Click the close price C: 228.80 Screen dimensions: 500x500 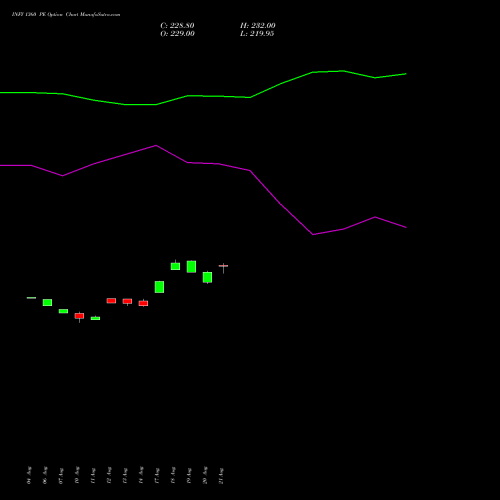pyautogui.click(x=177, y=26)
